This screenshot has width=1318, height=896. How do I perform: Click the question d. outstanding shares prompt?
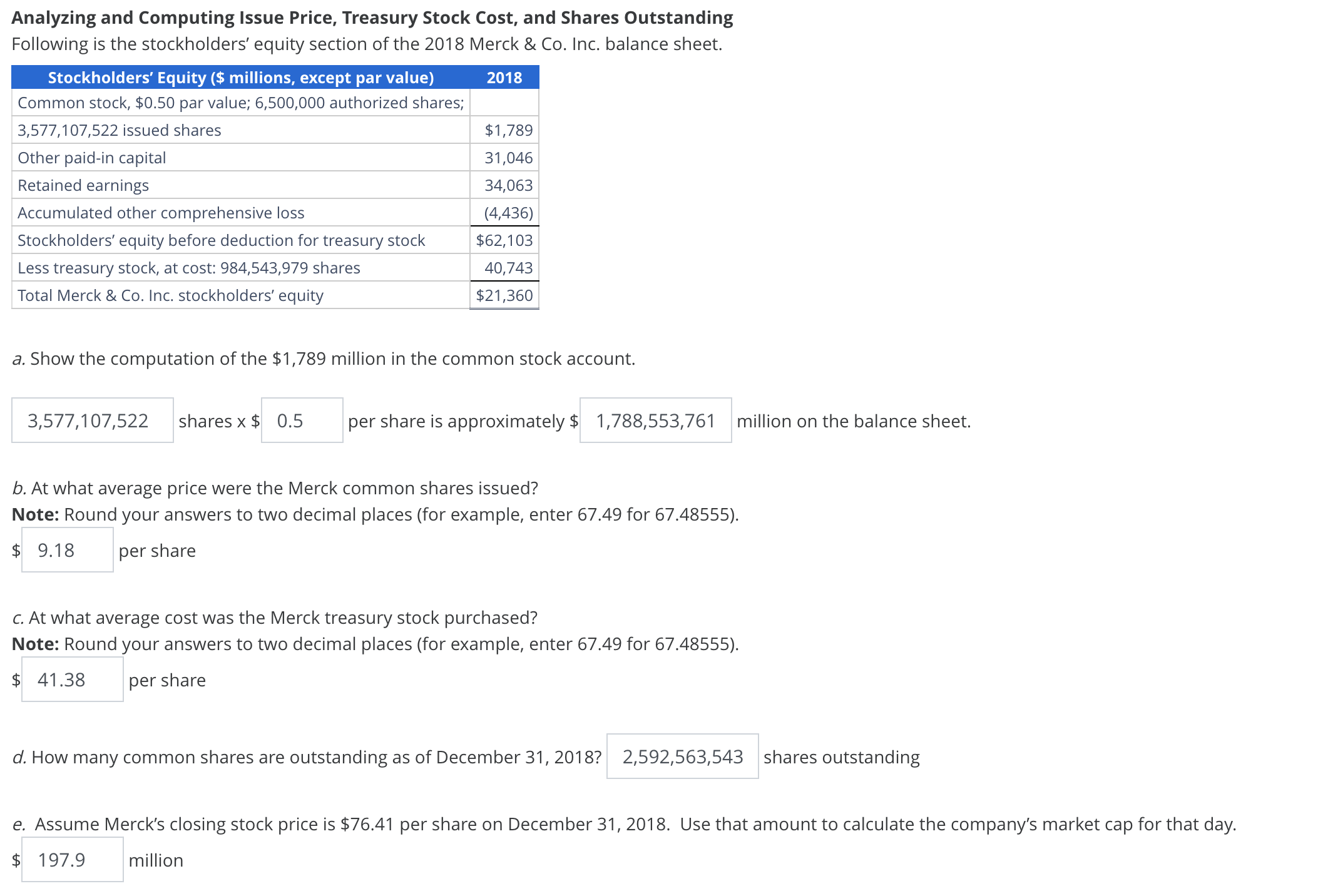coord(307,756)
